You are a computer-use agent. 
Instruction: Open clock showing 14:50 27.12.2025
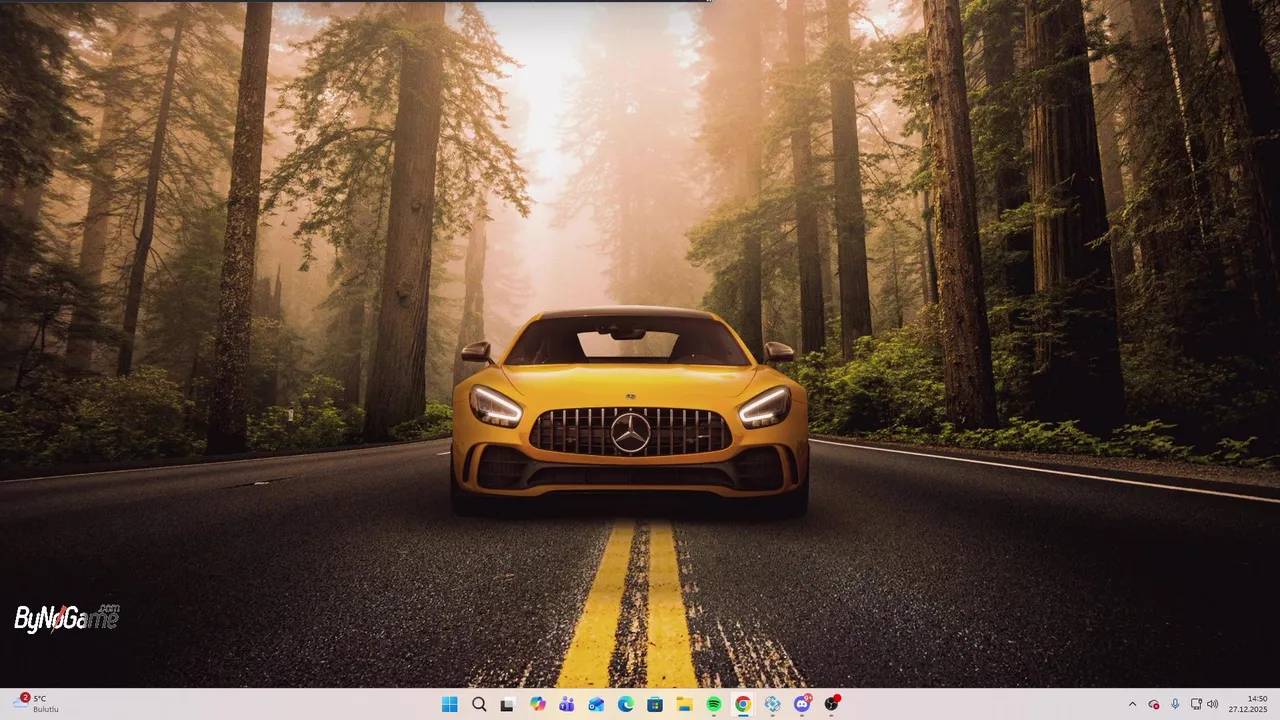coord(1248,704)
